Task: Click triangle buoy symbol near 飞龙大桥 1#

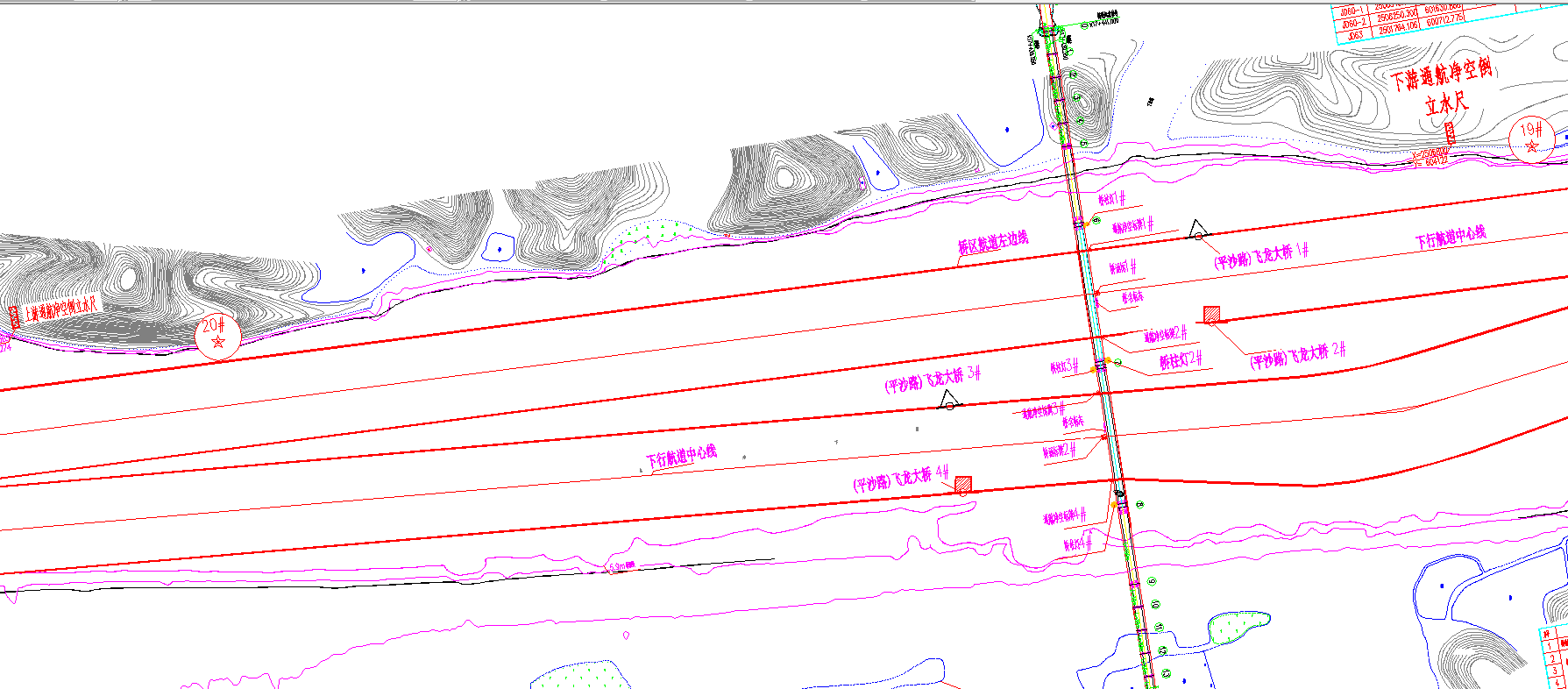Action: [1198, 231]
